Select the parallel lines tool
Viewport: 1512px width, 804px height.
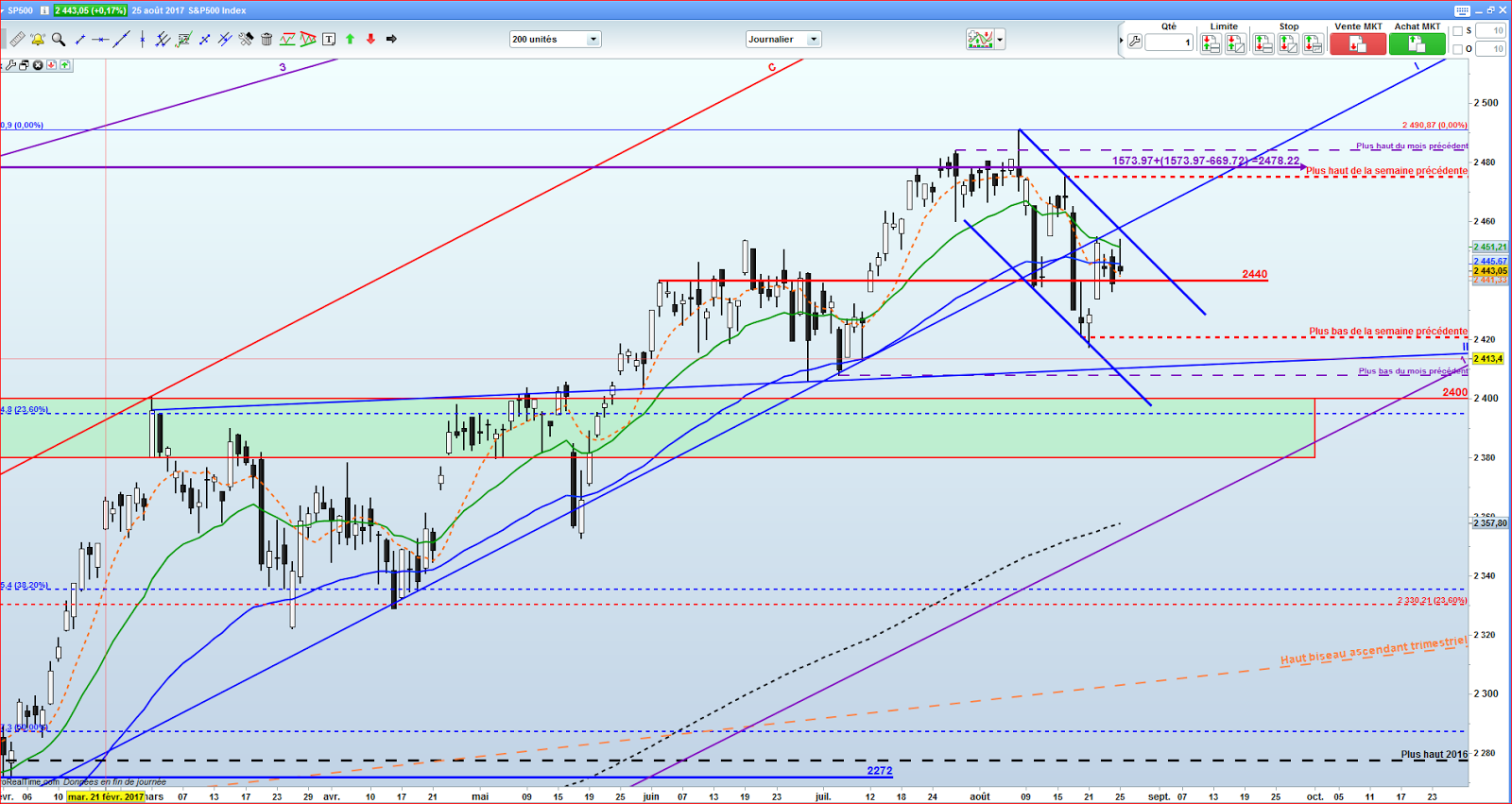click(225, 39)
